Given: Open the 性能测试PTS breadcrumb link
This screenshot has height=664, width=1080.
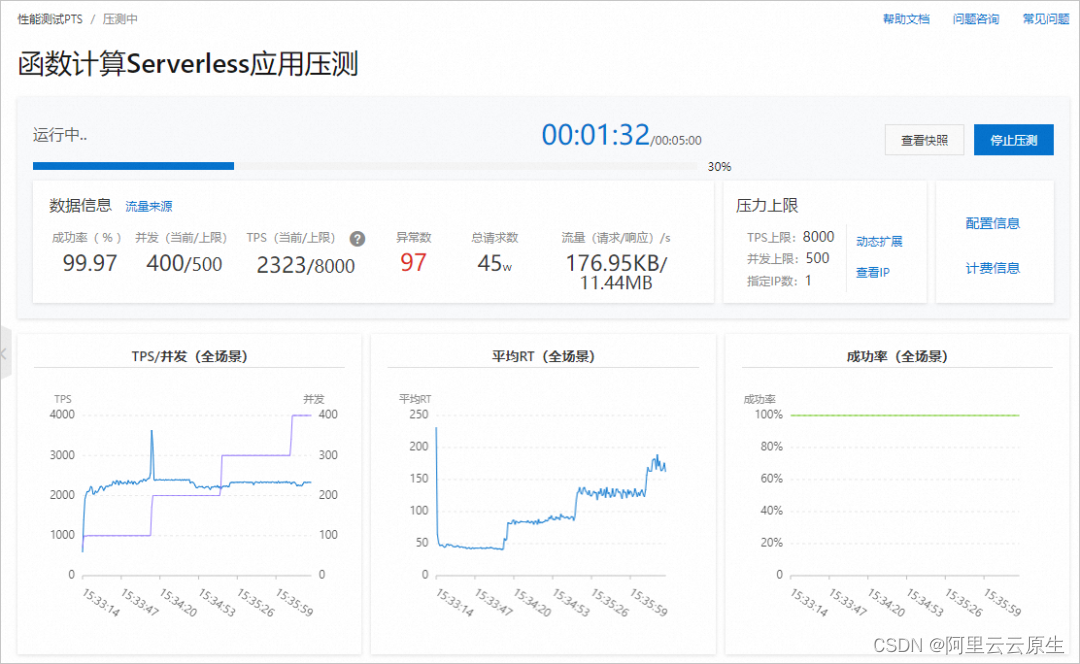Looking at the screenshot, I should (50, 19).
